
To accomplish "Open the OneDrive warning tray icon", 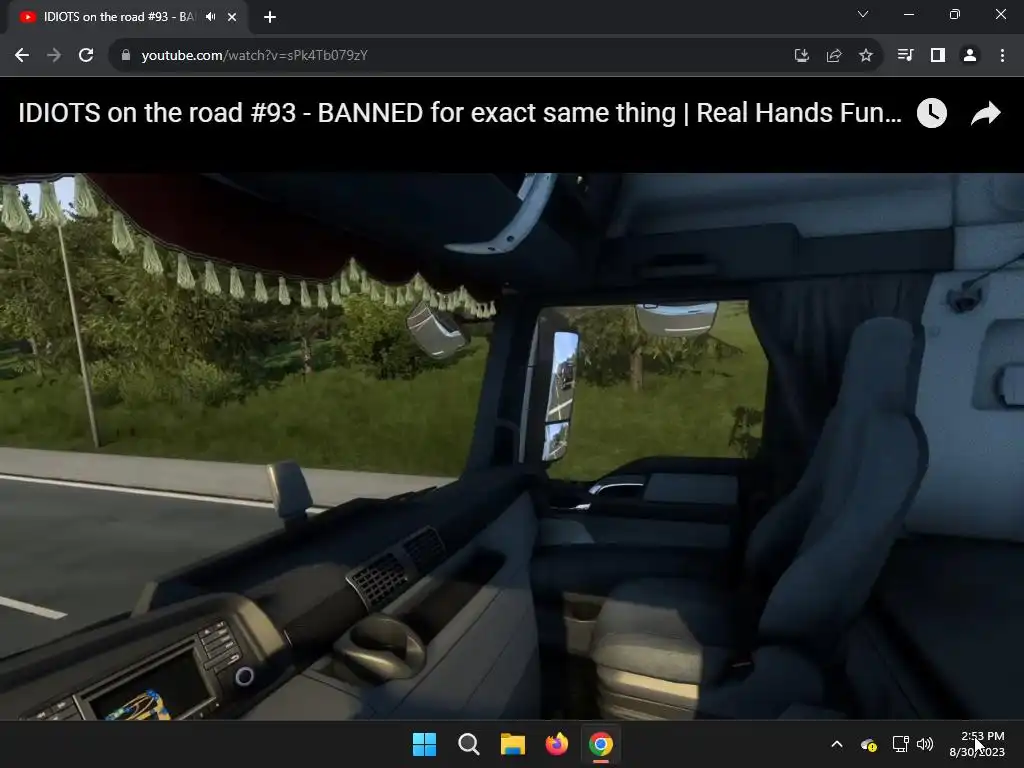I will click(869, 744).
